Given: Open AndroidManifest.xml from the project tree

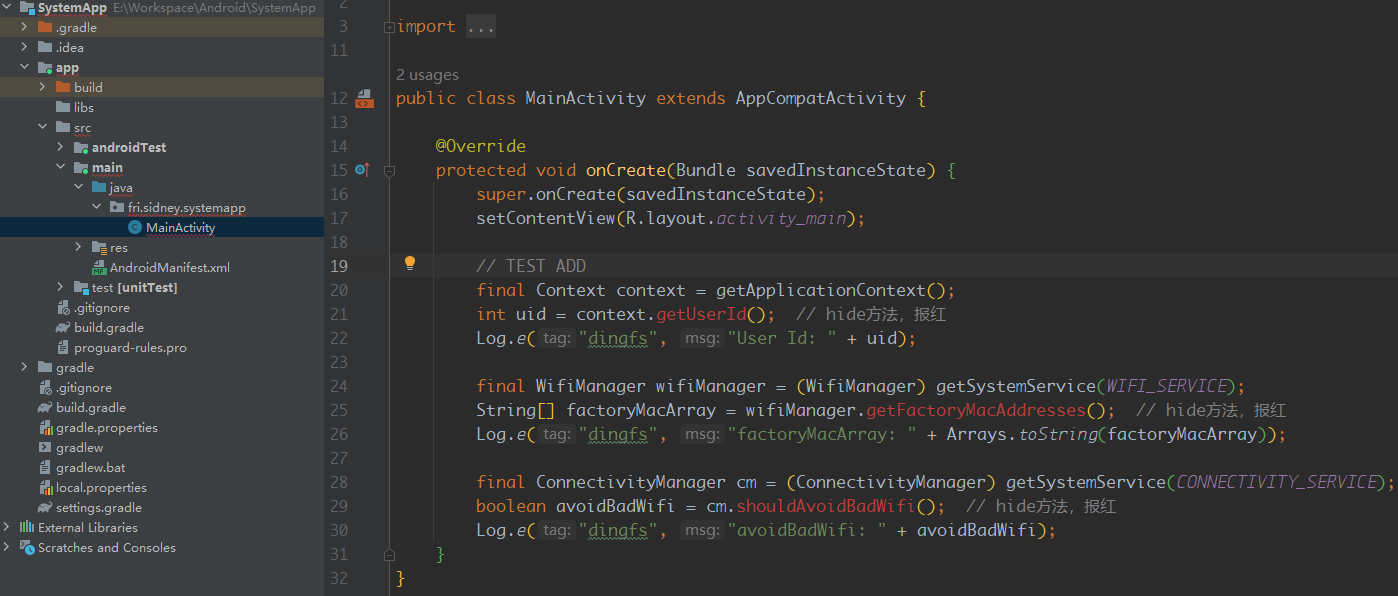Looking at the screenshot, I should pyautogui.click(x=169, y=268).
